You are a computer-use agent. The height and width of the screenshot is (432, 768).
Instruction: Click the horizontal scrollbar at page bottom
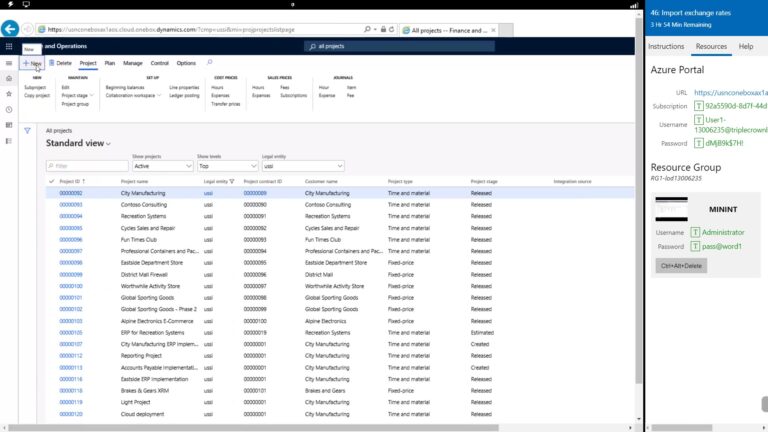click(253, 428)
